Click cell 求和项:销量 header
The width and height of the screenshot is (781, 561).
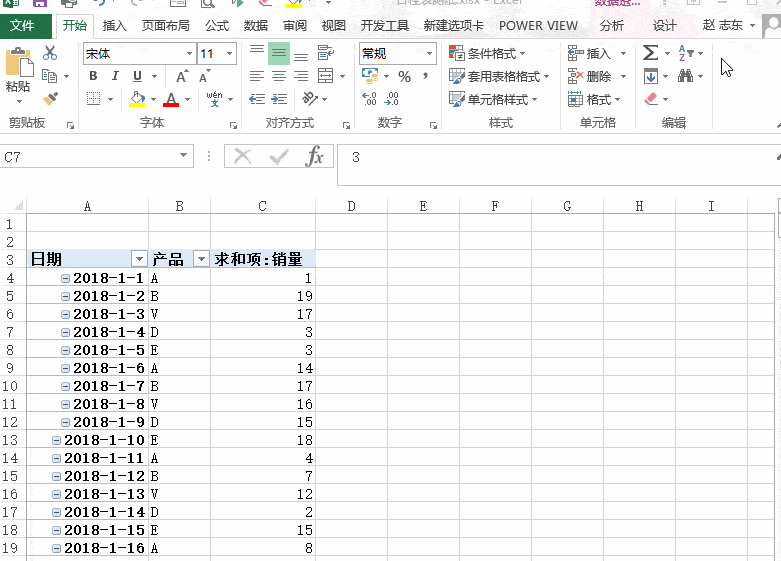tap(262, 259)
